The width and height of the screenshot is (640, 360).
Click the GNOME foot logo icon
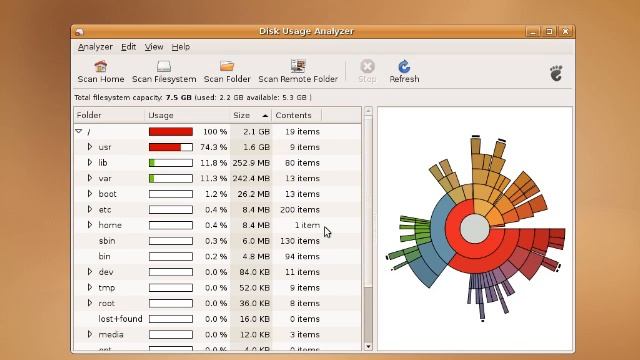coord(556,73)
